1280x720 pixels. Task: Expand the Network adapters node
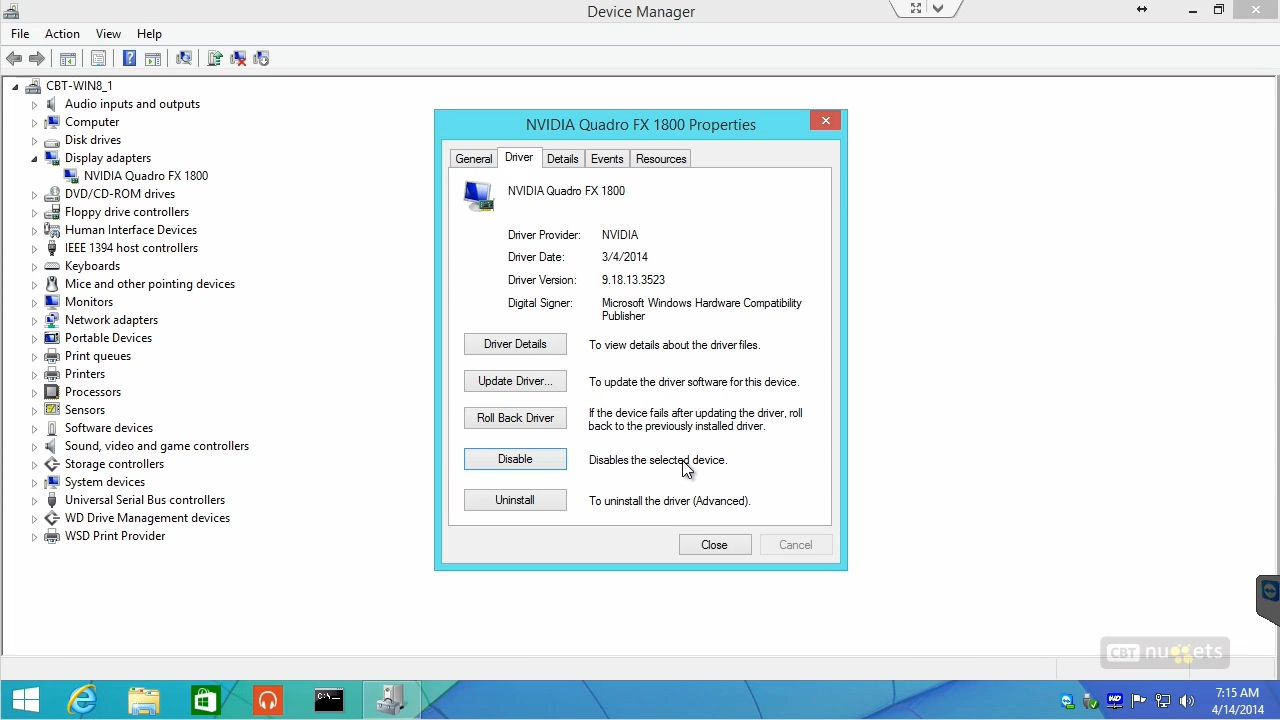click(x=34, y=320)
